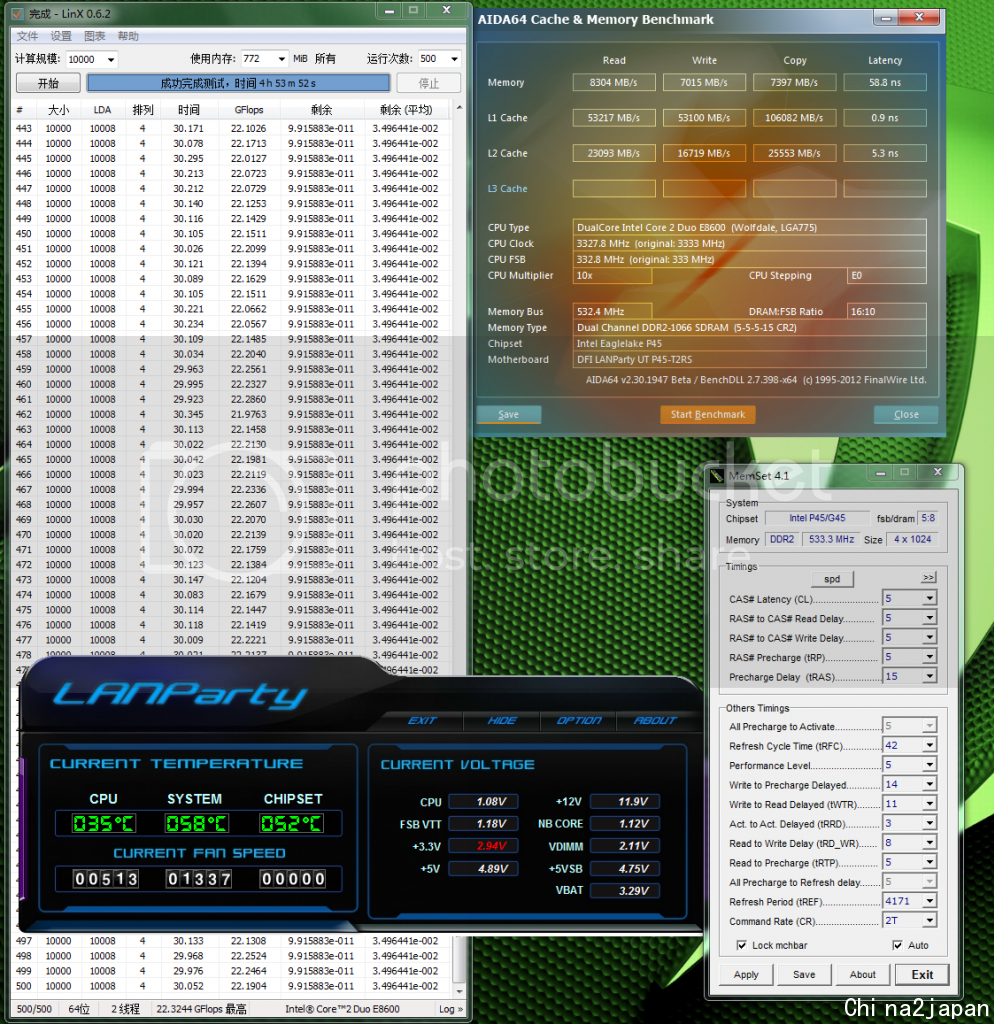The height and width of the screenshot is (1024, 994).
Task: Open the CAS# Latency (CL) dropdown
Action: [x=929, y=598]
